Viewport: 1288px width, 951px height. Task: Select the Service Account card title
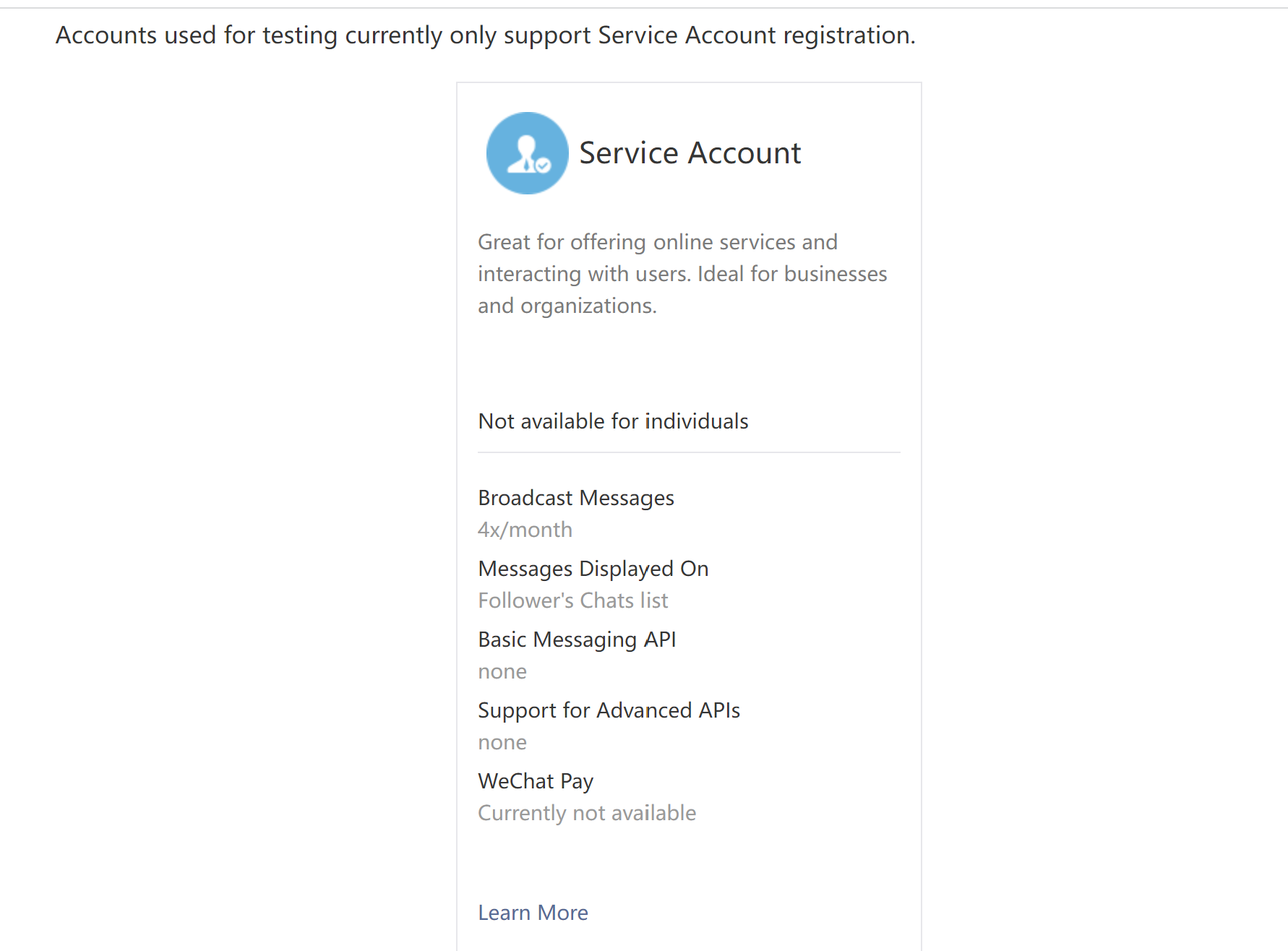[690, 152]
